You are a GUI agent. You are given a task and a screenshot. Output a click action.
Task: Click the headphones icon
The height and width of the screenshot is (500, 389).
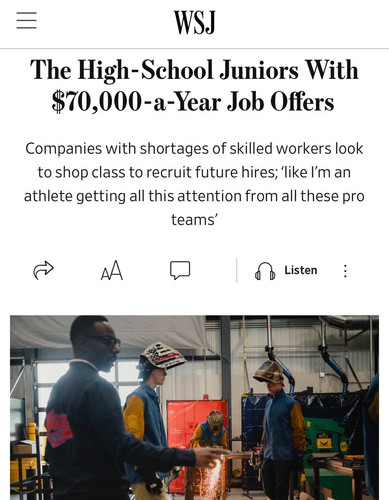click(x=265, y=271)
